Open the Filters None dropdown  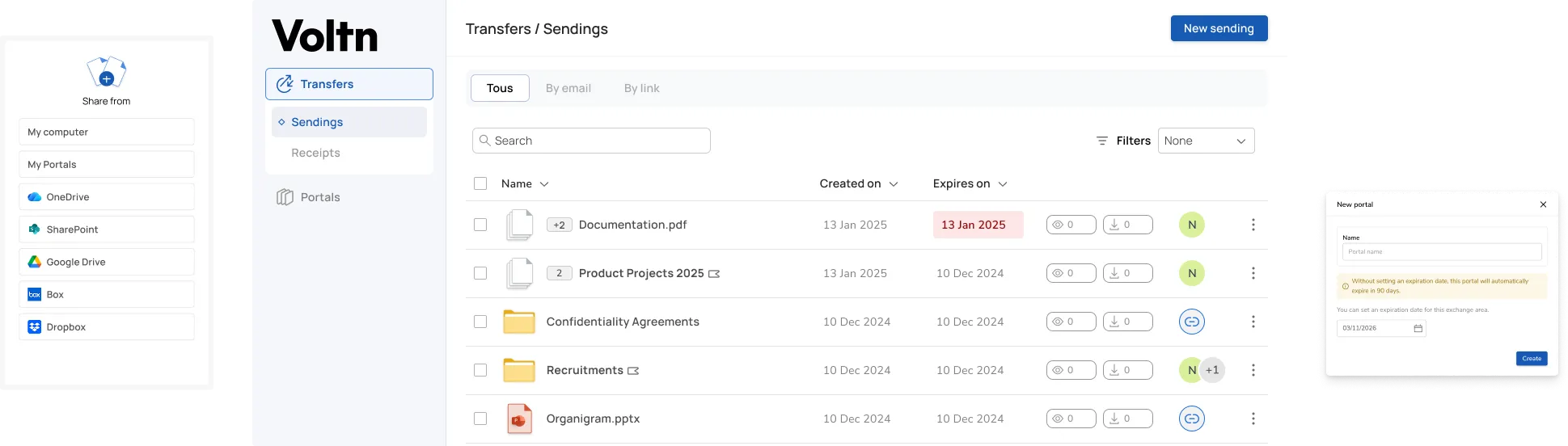(x=1206, y=141)
